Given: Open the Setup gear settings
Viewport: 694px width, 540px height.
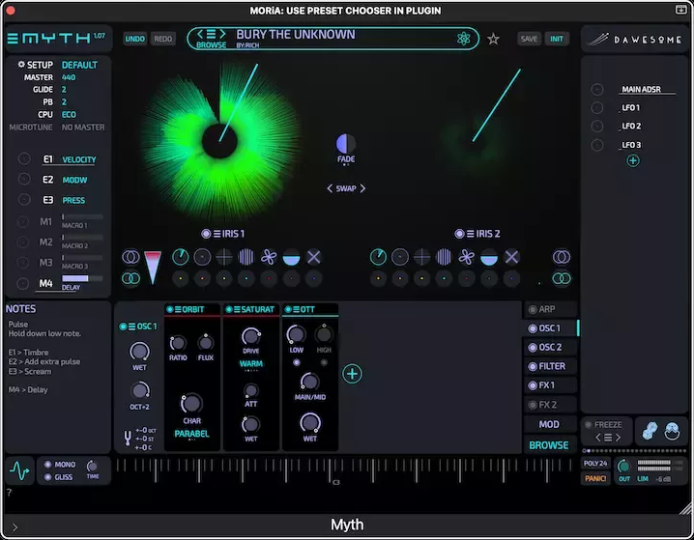Looking at the screenshot, I should point(21,65).
